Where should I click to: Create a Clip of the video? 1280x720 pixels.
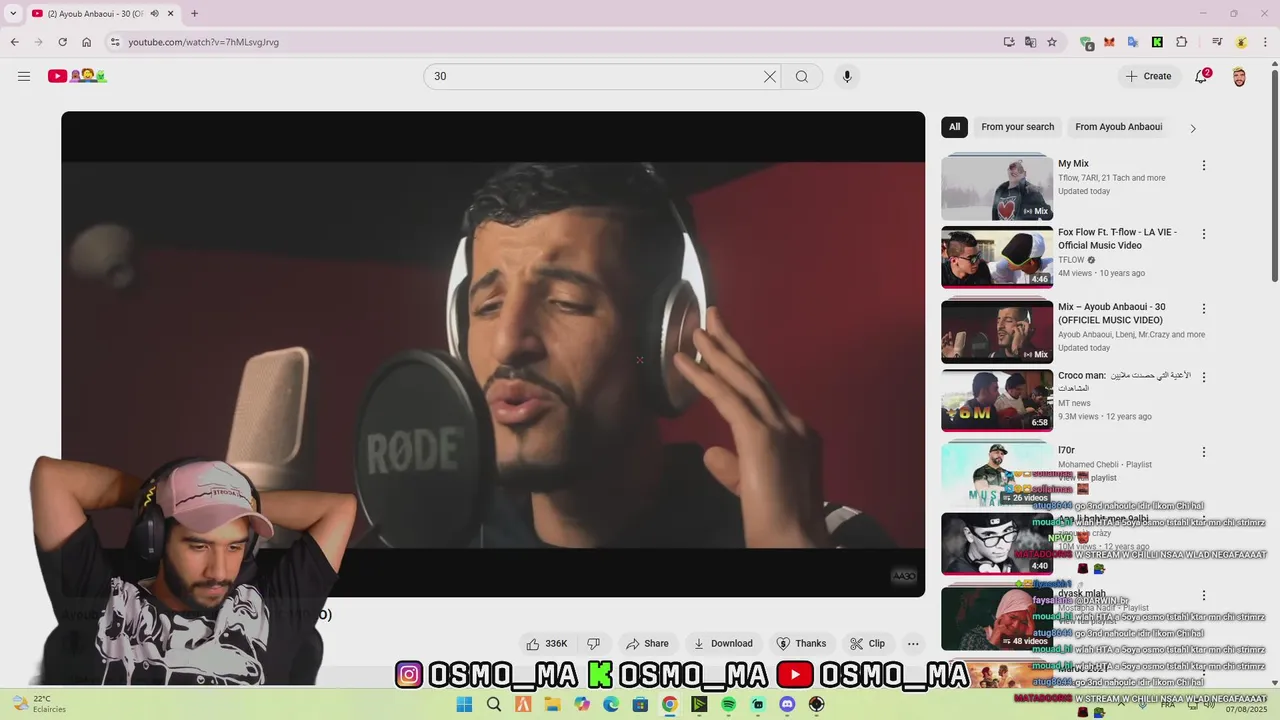(867, 643)
